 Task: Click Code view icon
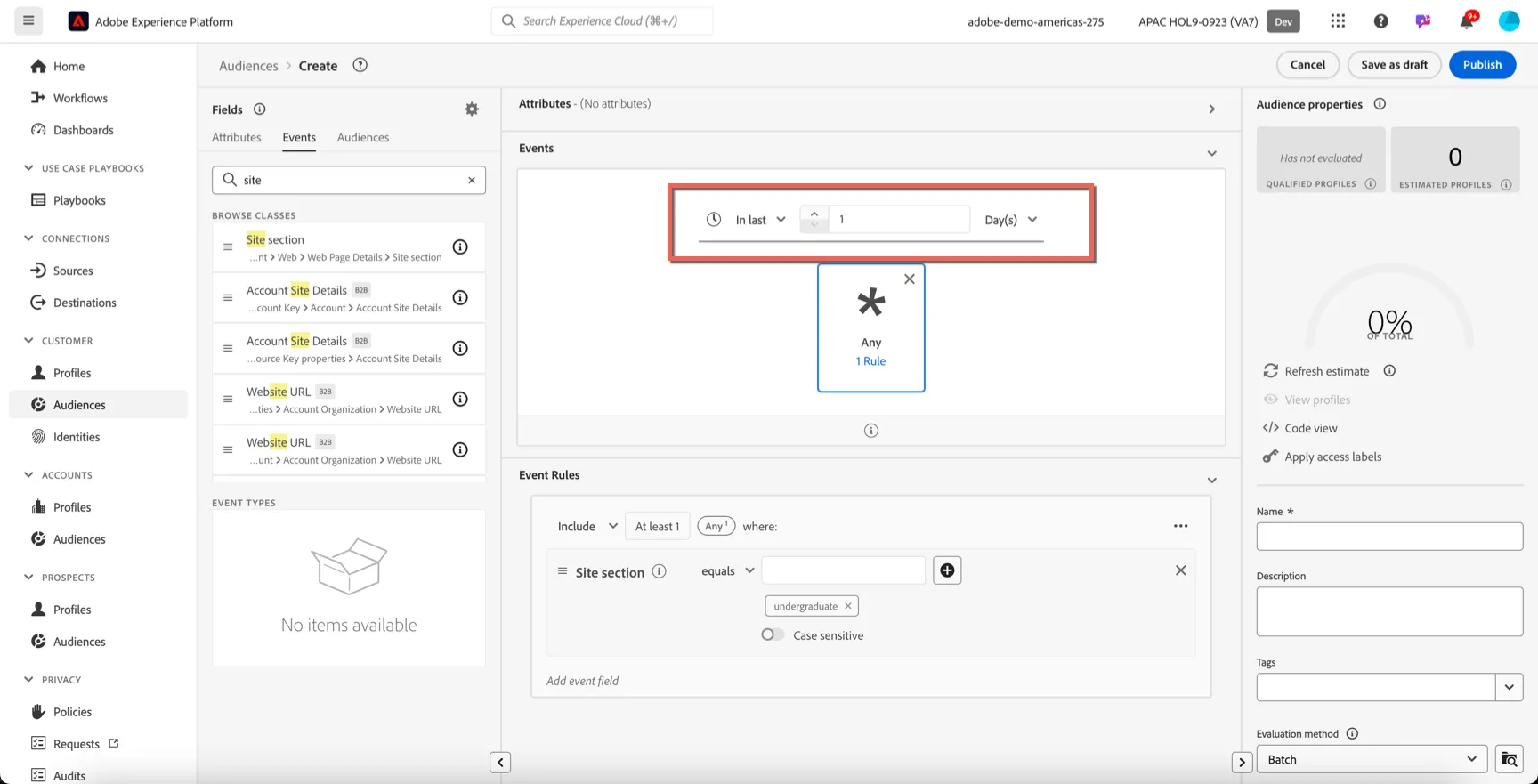[x=1271, y=428]
